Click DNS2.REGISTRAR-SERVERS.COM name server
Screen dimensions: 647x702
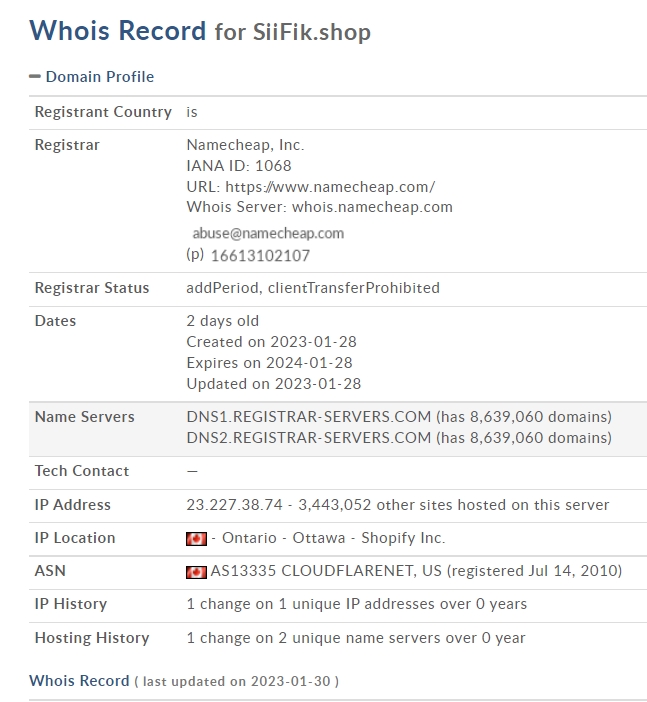click(x=309, y=438)
